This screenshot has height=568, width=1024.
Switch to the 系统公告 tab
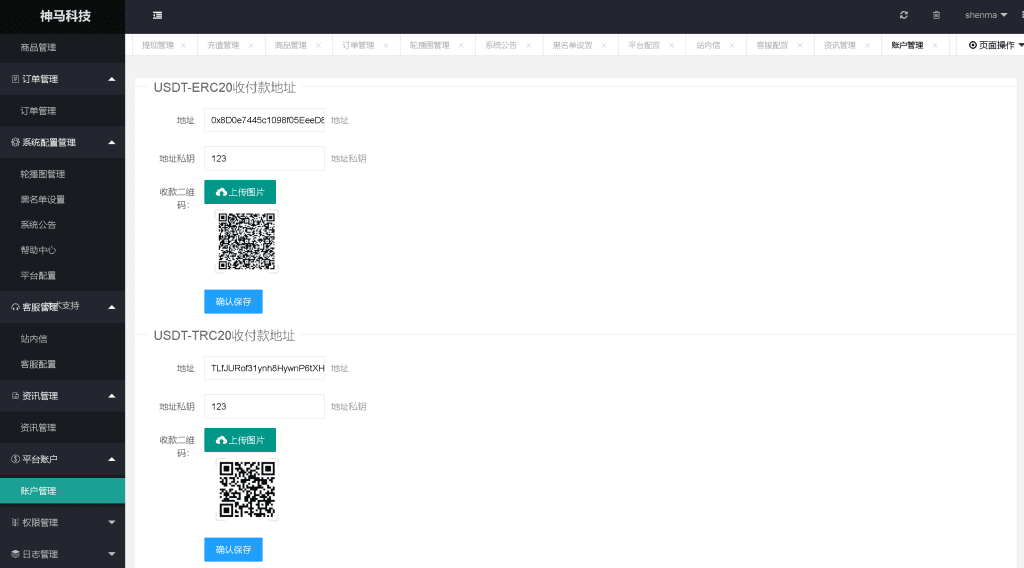(x=501, y=45)
